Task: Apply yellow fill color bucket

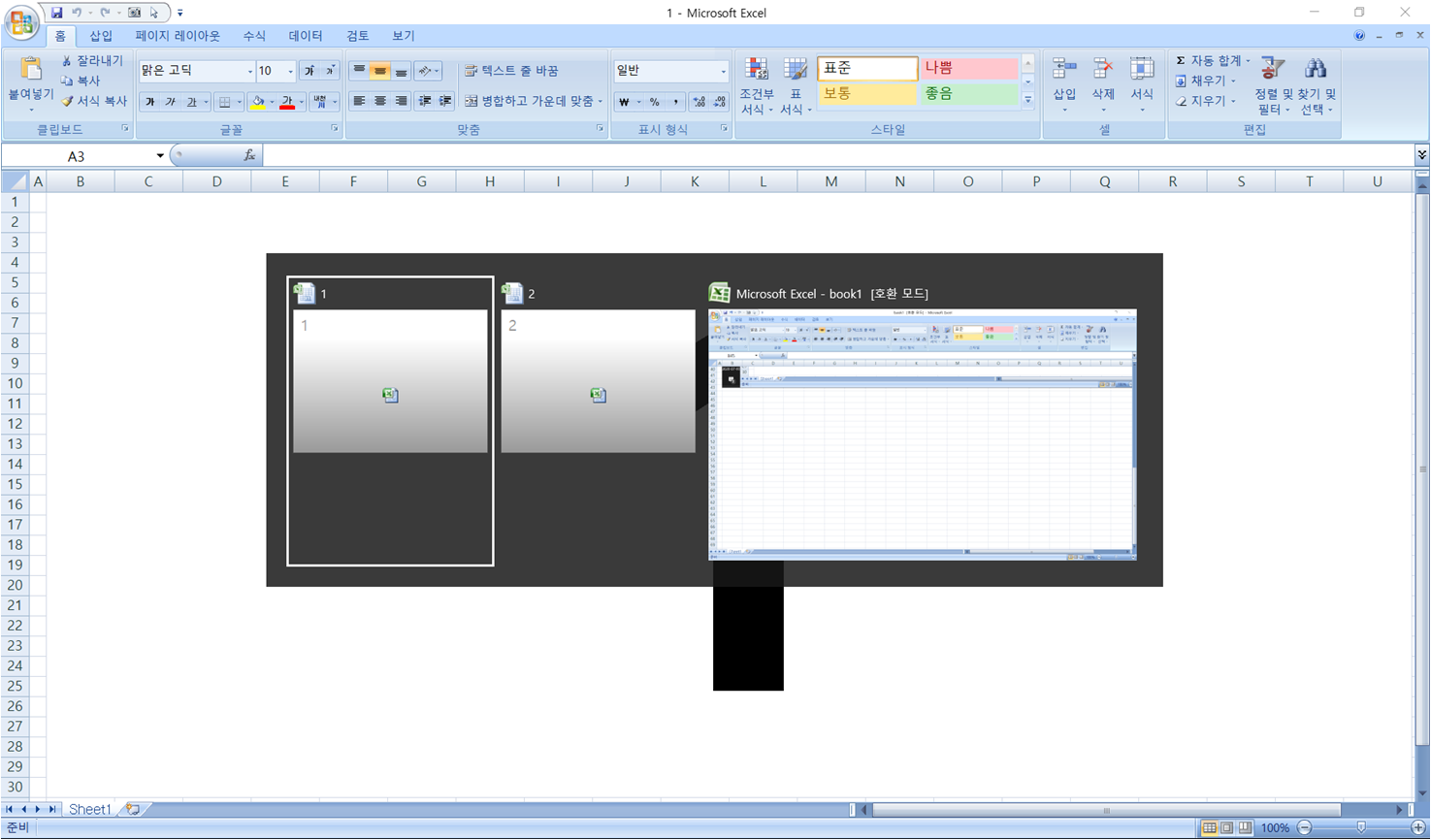Action: click(257, 102)
